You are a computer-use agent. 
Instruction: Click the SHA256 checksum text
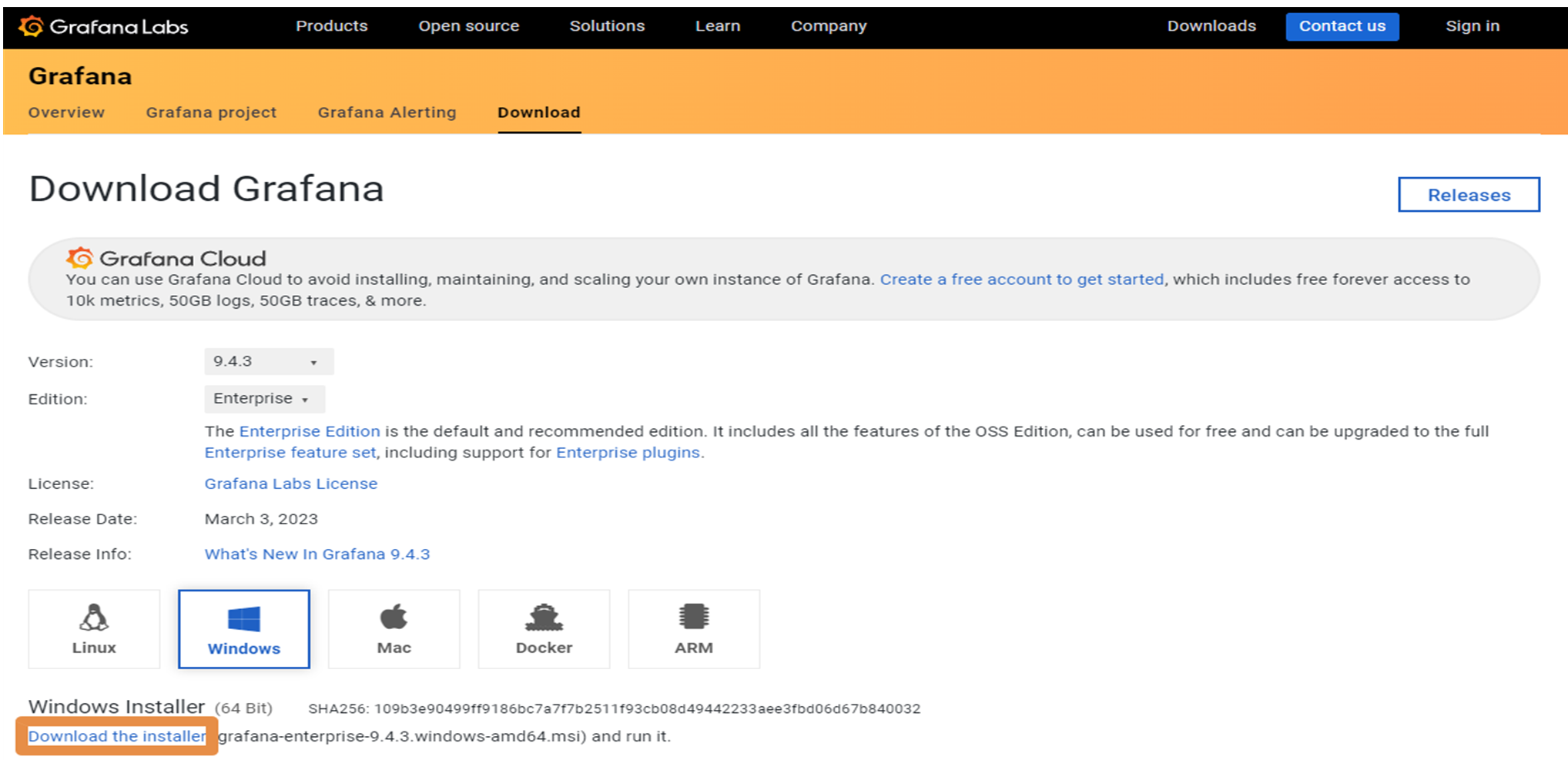[615, 708]
